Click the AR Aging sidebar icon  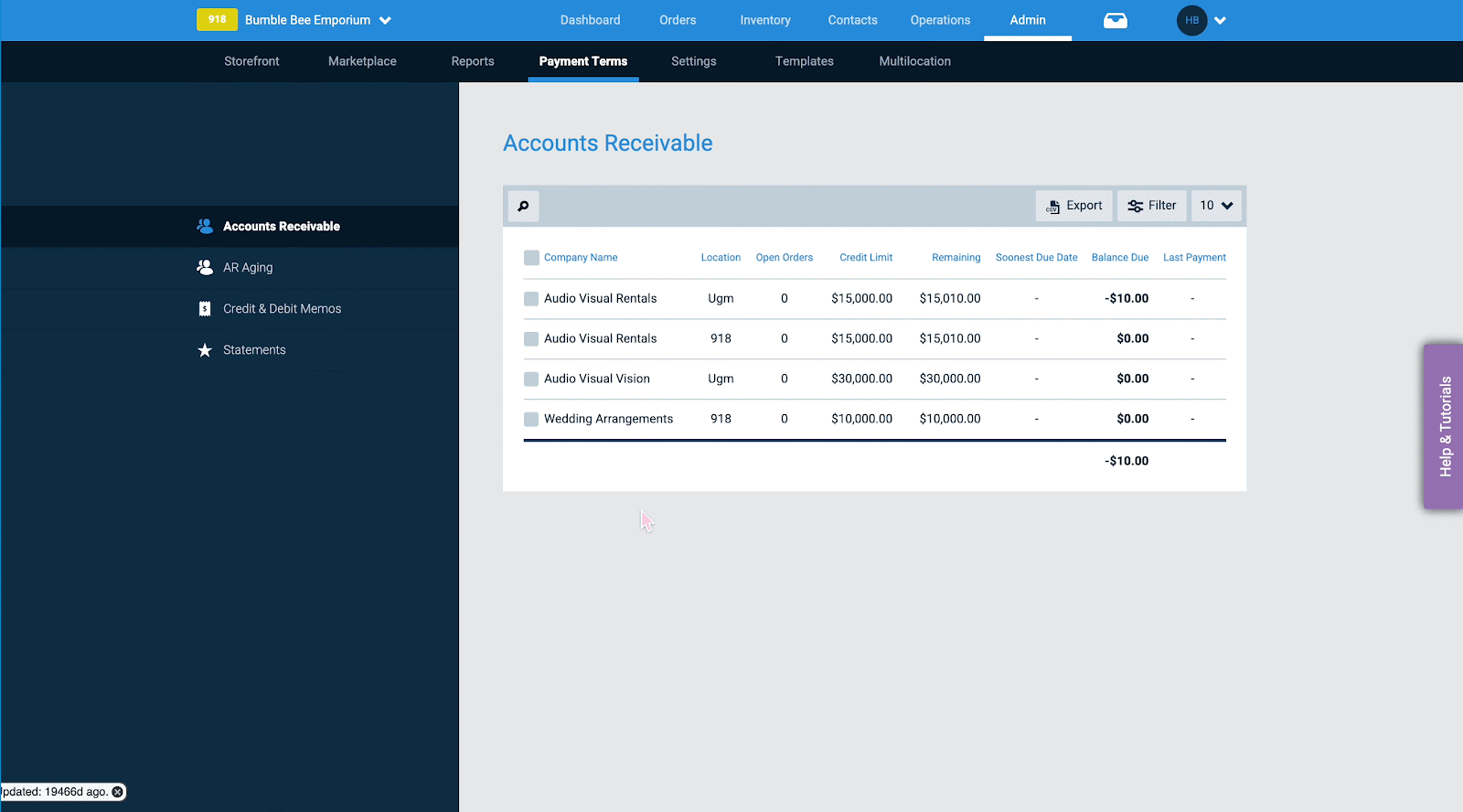[x=205, y=267]
